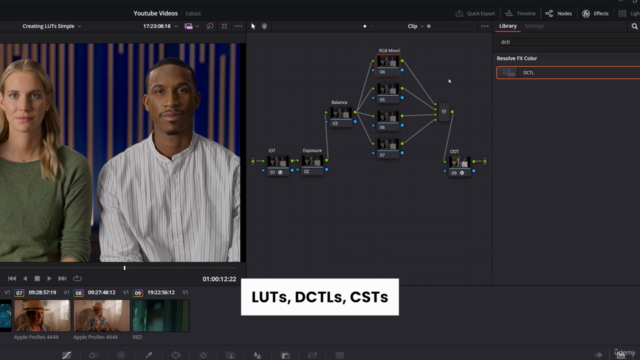Screen dimensions: 640x360
Task: Jump to first frame
Action: pyautogui.click(x=12, y=278)
